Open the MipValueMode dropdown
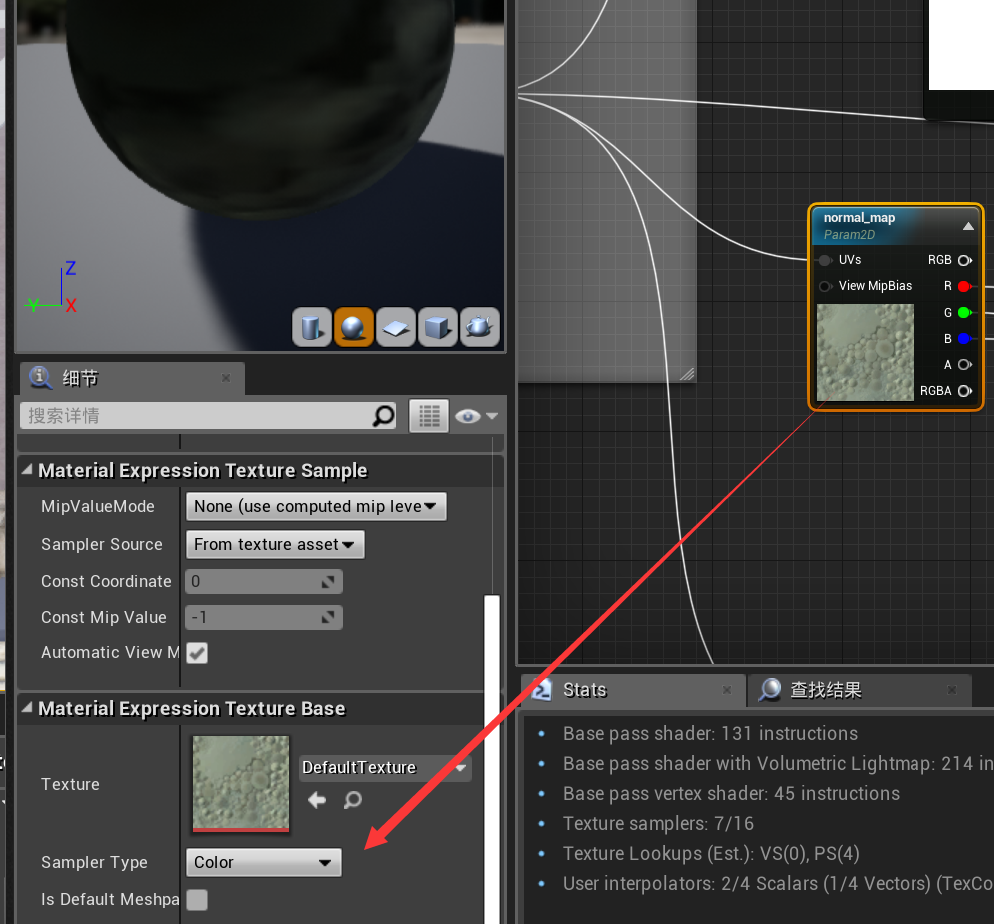994x924 pixels. tap(316, 506)
